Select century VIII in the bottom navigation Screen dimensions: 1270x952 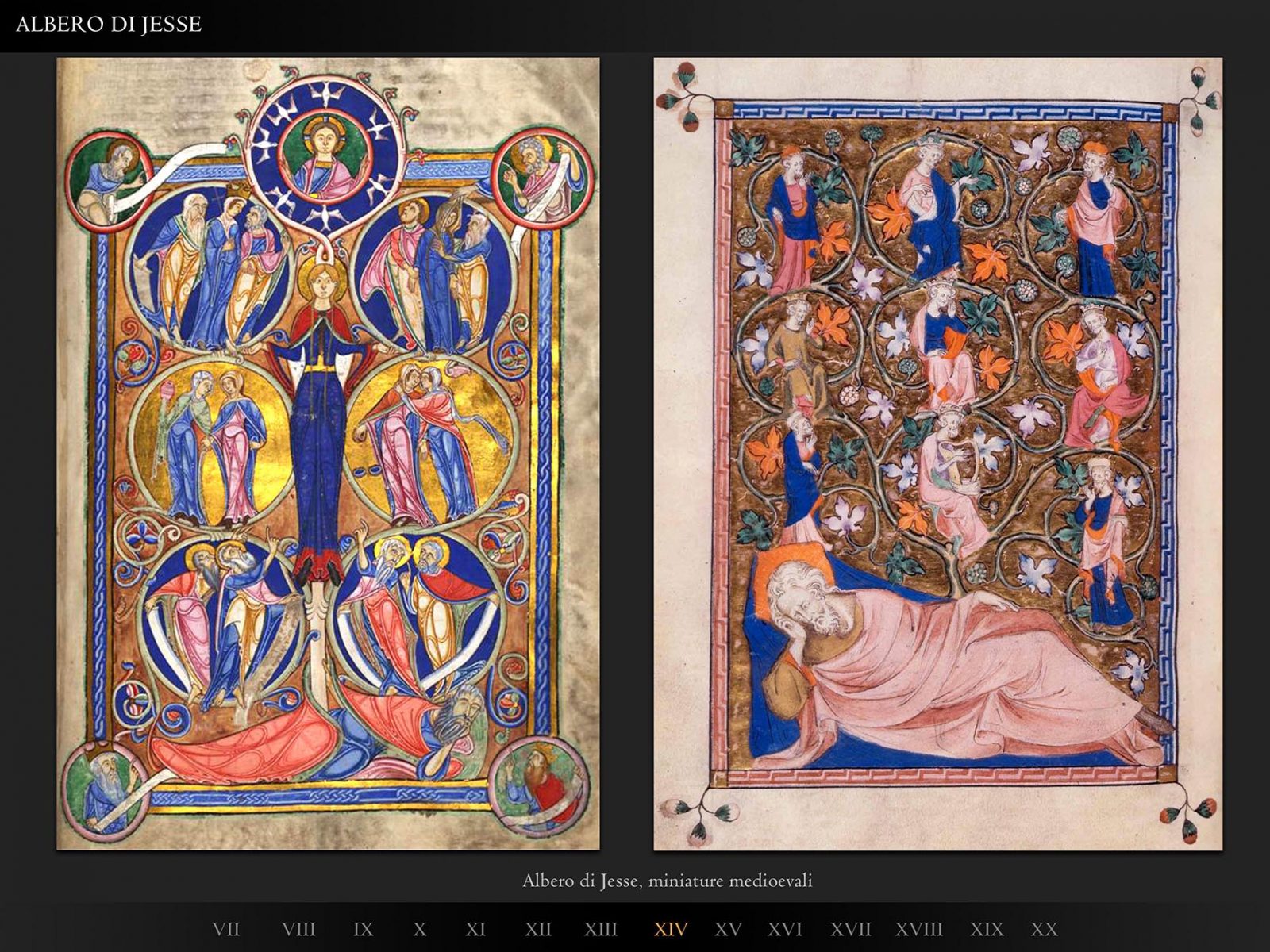pyautogui.click(x=298, y=929)
